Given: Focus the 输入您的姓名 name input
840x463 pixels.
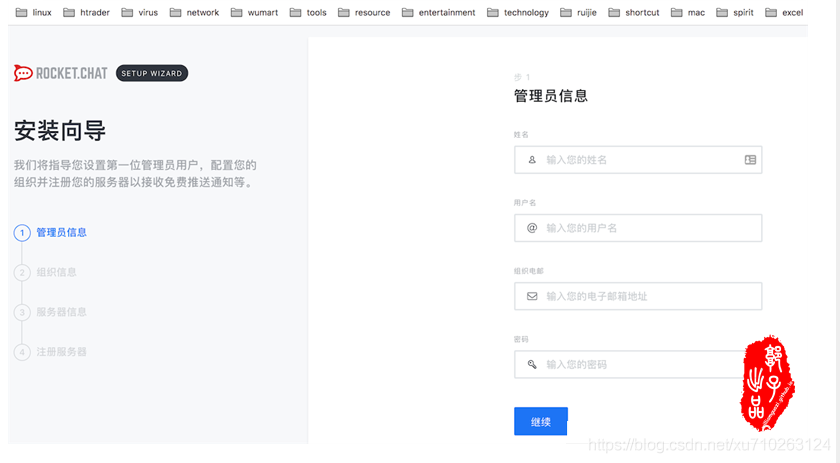Looking at the screenshot, I should tap(638, 160).
